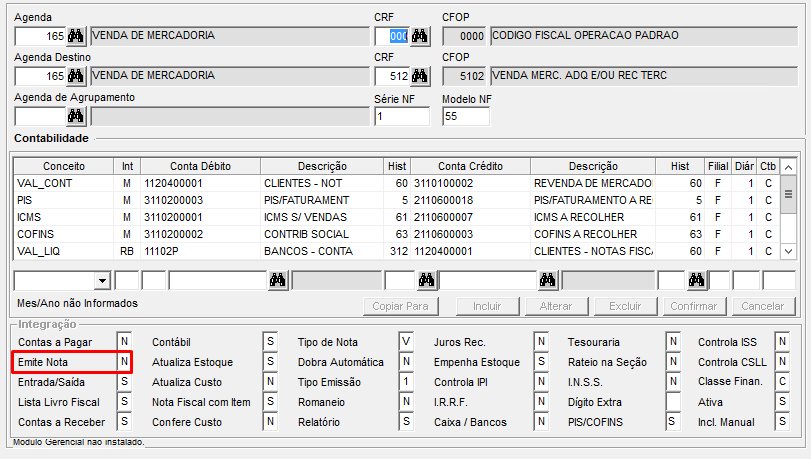Click Controla IPI value box
811x459 pixels.
[x=541, y=381]
